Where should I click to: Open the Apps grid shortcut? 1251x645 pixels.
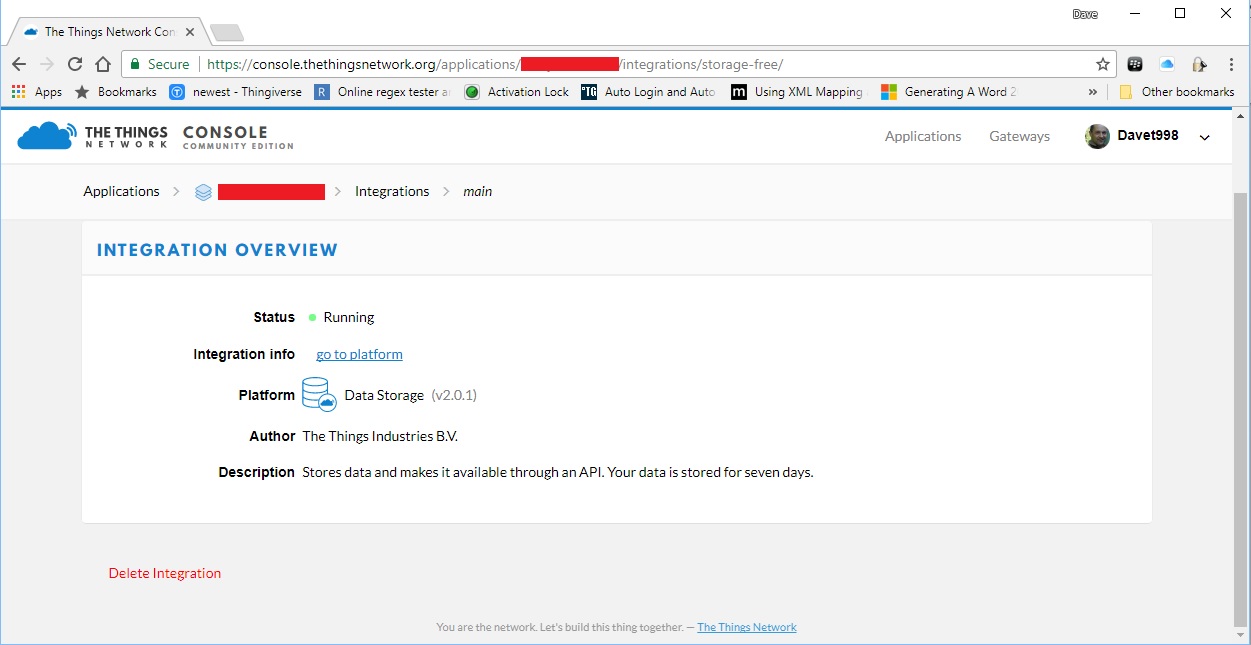37,92
